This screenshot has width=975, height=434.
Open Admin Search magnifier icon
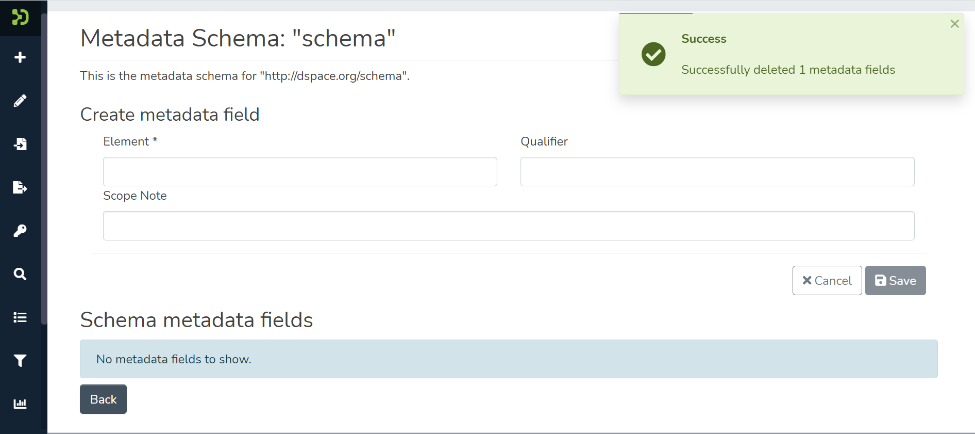click(x=20, y=274)
